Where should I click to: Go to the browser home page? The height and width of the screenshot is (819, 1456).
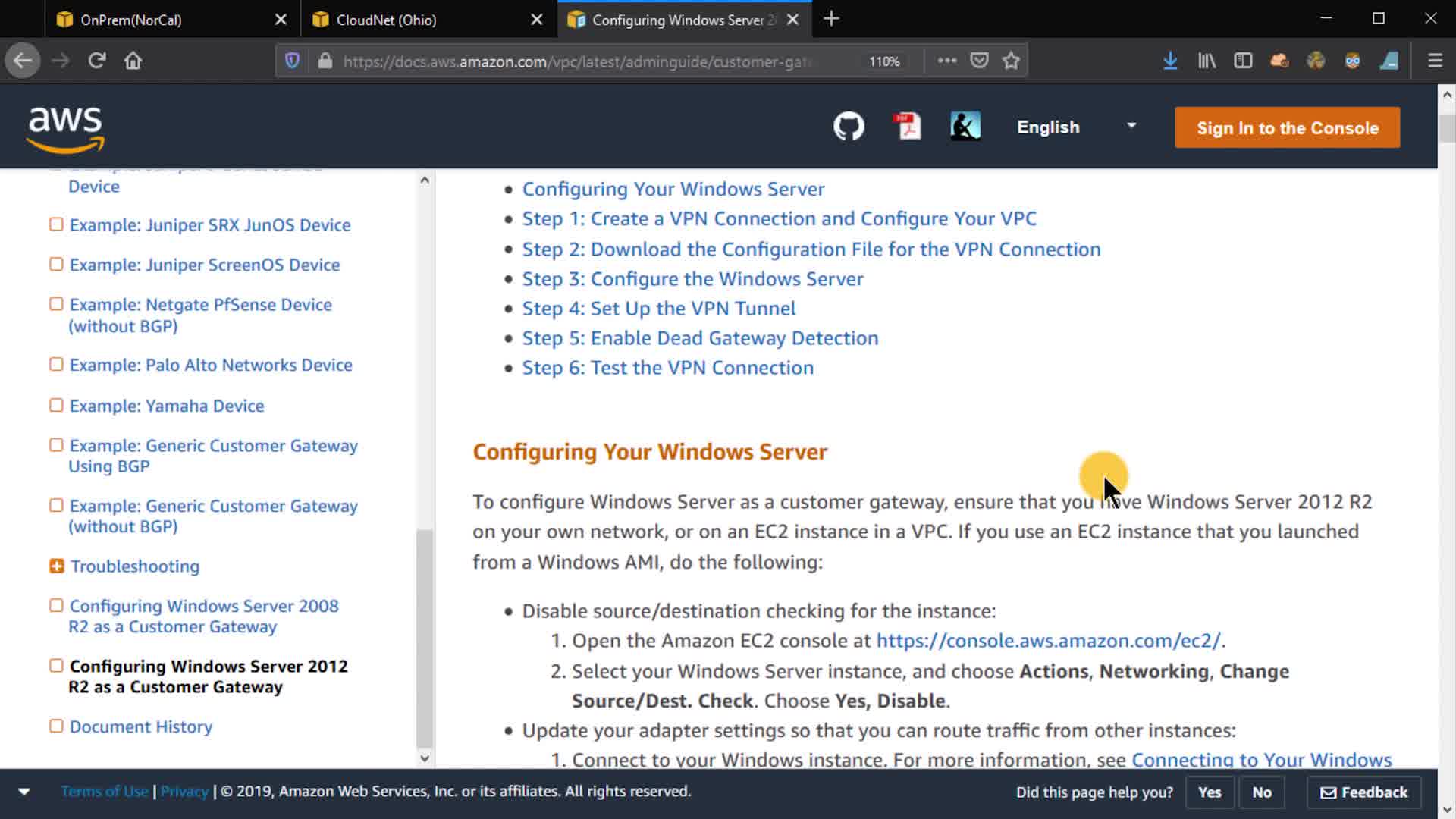tap(133, 61)
